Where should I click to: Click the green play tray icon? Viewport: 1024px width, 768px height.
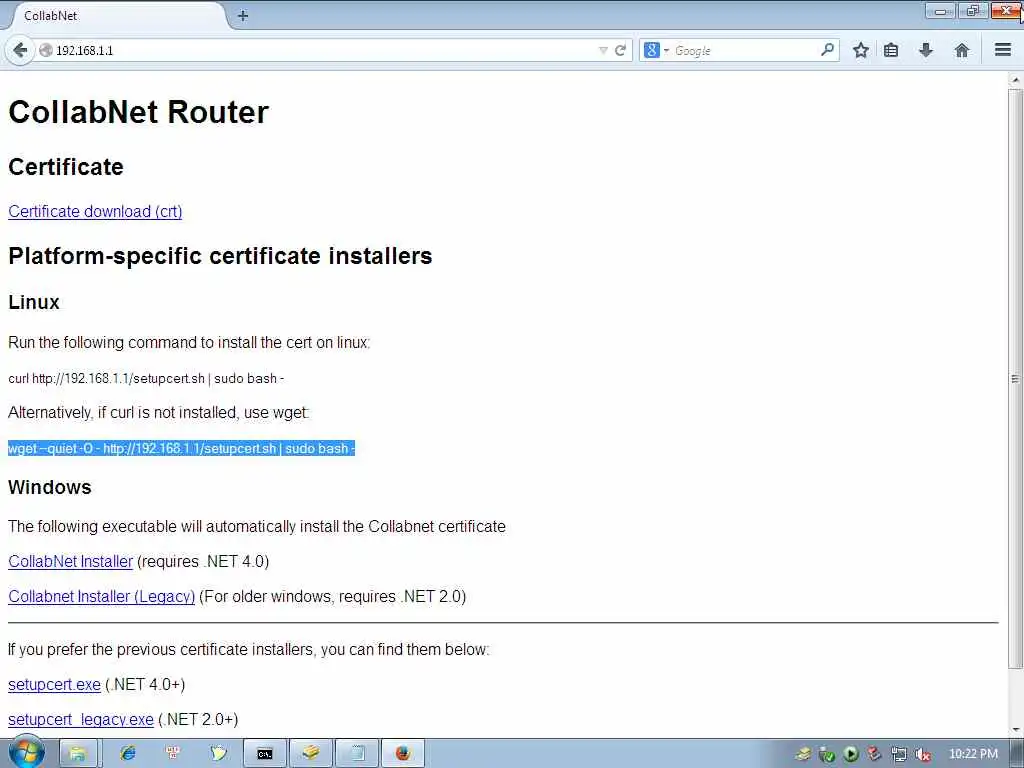tap(850, 754)
